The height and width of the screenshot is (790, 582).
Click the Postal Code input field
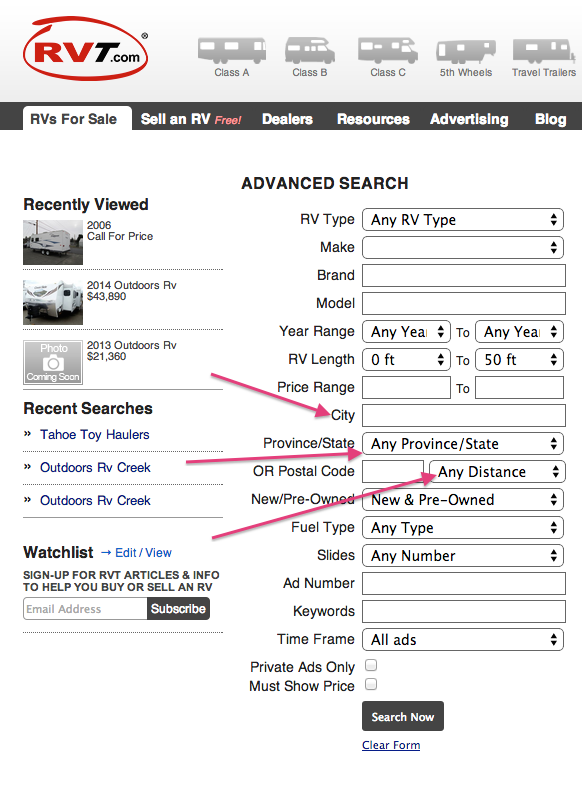pyautogui.click(x=393, y=472)
